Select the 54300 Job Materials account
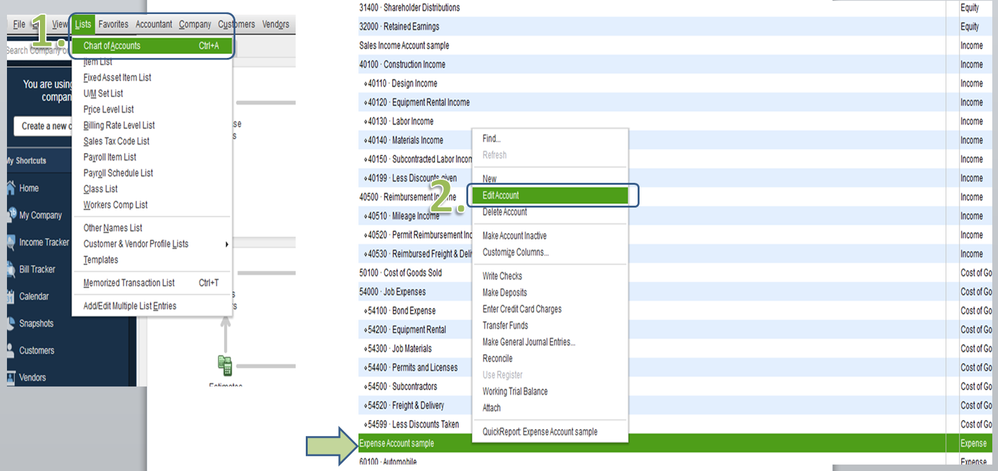Viewport: 998px width, 471px height. pos(674,348)
